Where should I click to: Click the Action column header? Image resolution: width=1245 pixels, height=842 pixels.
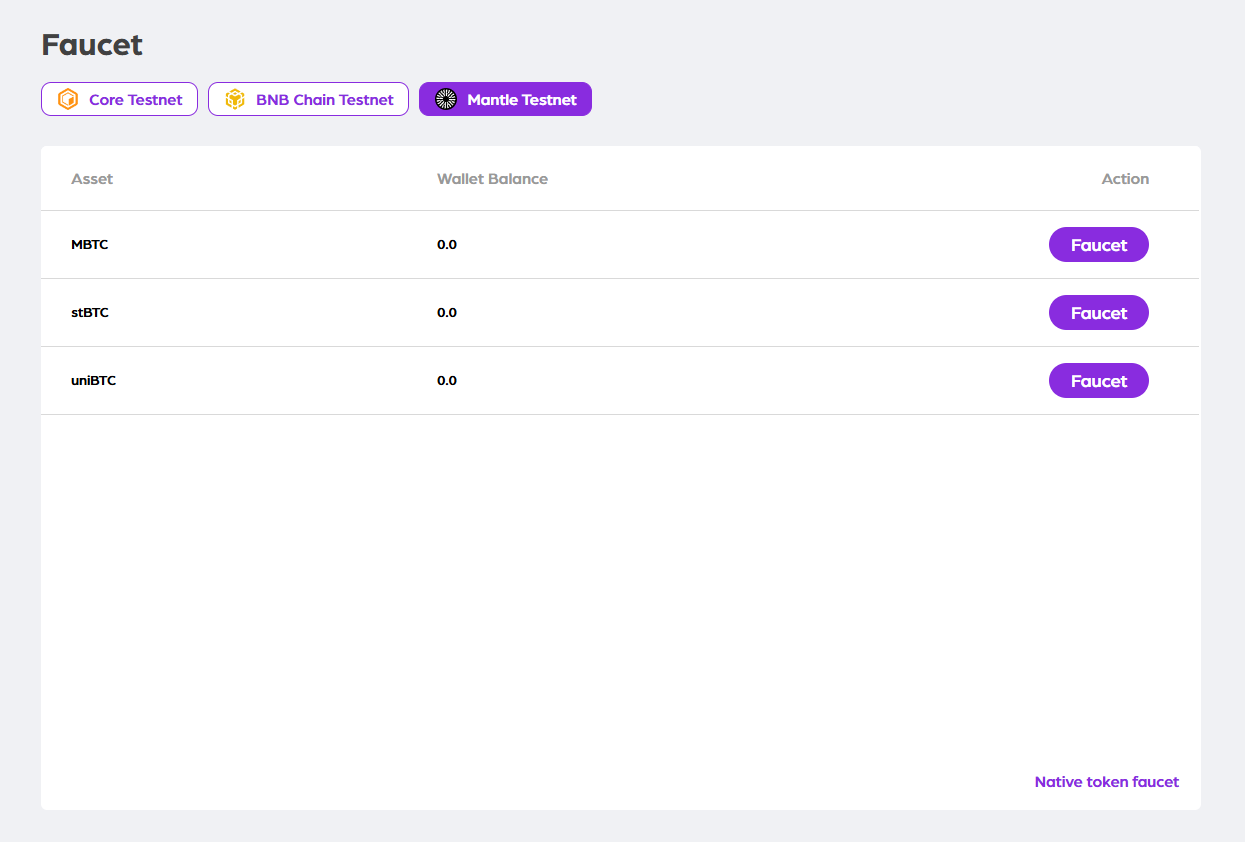(x=1125, y=179)
